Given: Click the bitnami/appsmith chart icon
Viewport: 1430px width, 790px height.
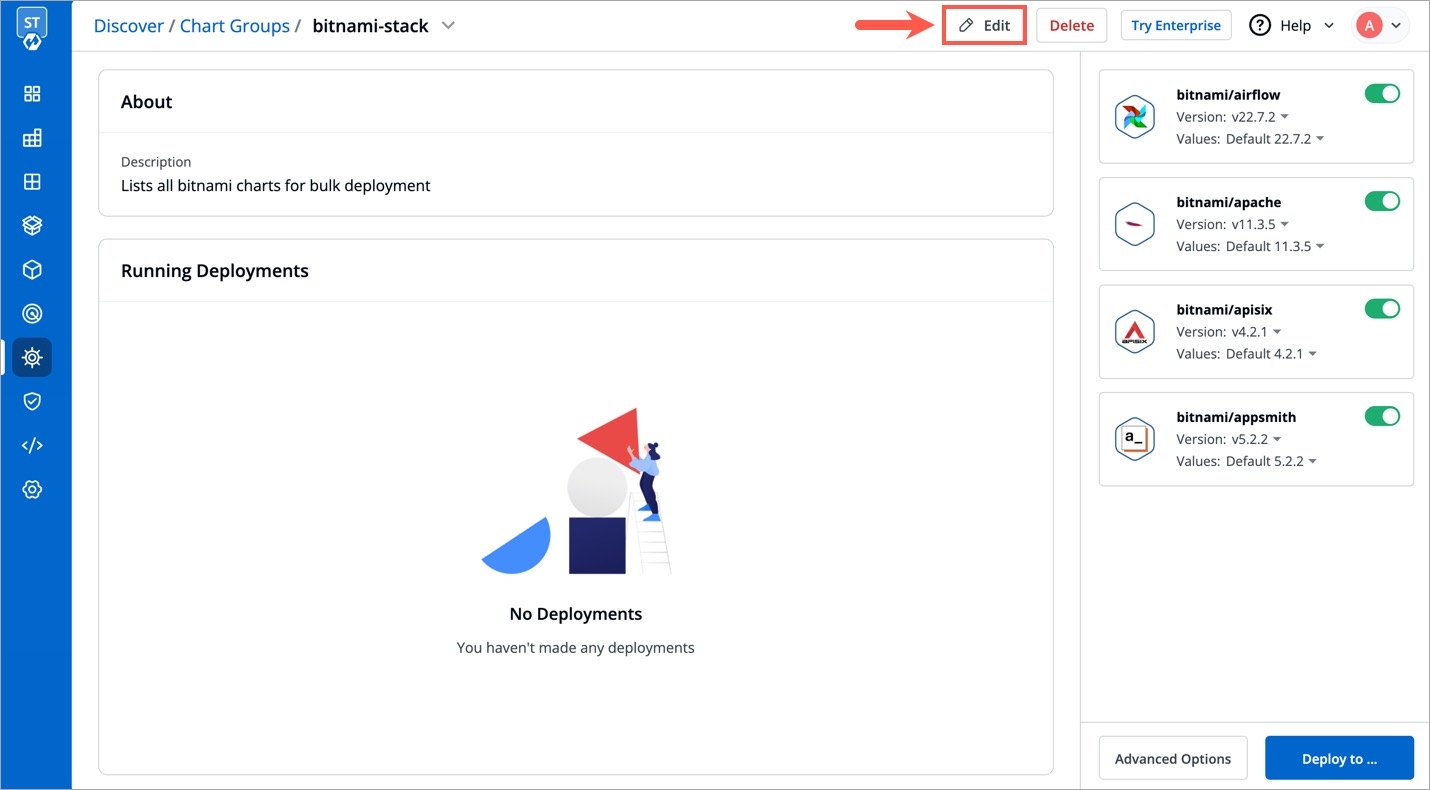Looking at the screenshot, I should [x=1135, y=439].
